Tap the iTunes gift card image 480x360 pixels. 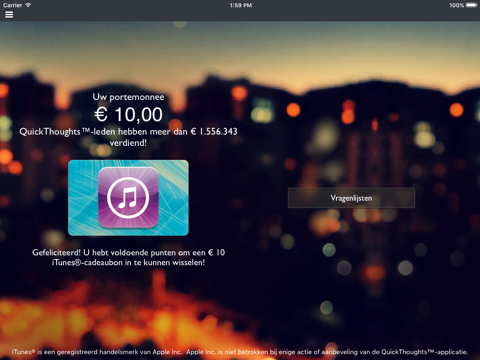coord(128,198)
